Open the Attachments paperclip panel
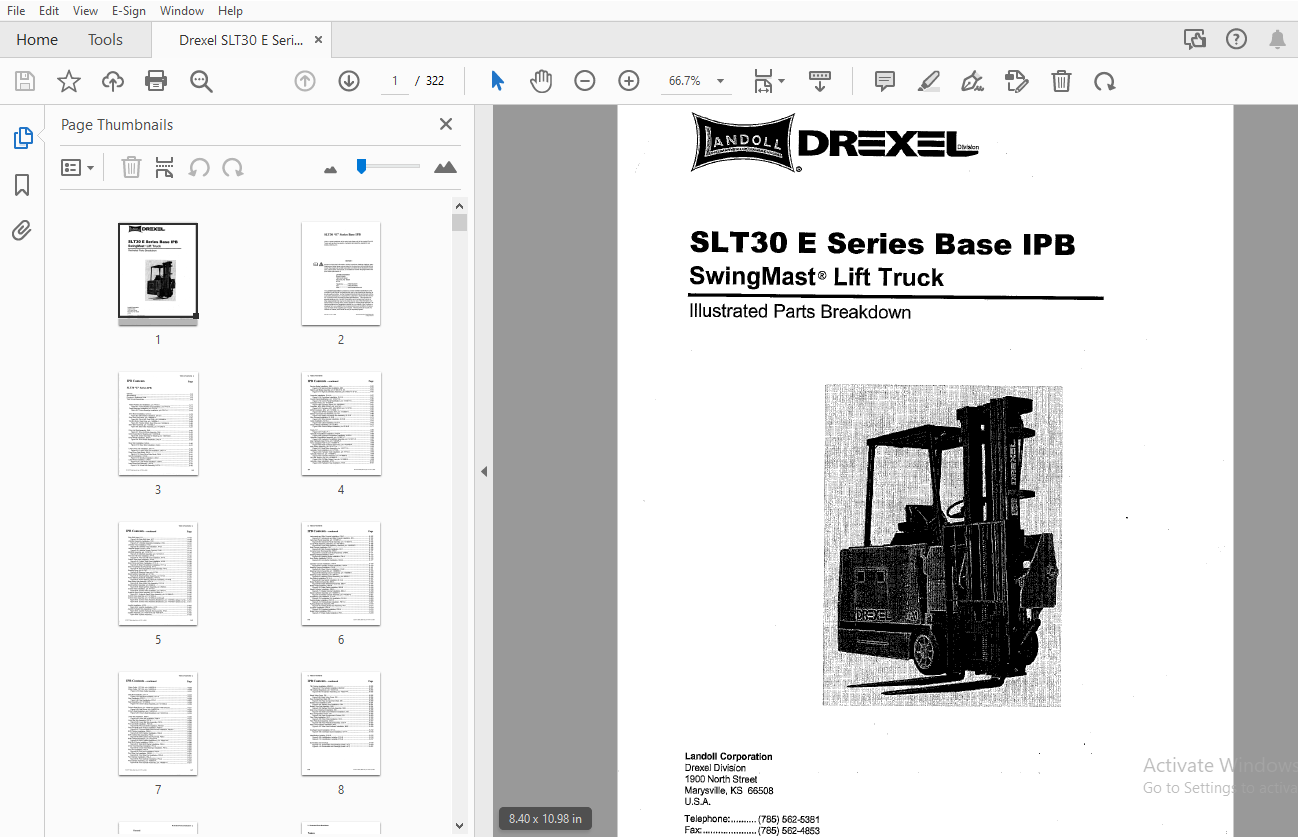 pos(22,231)
